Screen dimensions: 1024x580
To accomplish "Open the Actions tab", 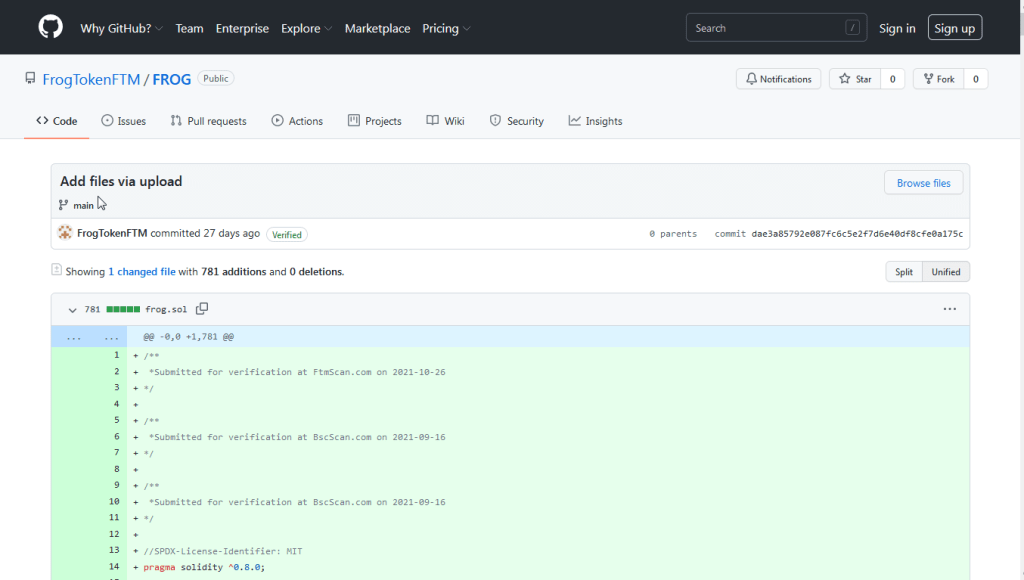I will tap(297, 121).
